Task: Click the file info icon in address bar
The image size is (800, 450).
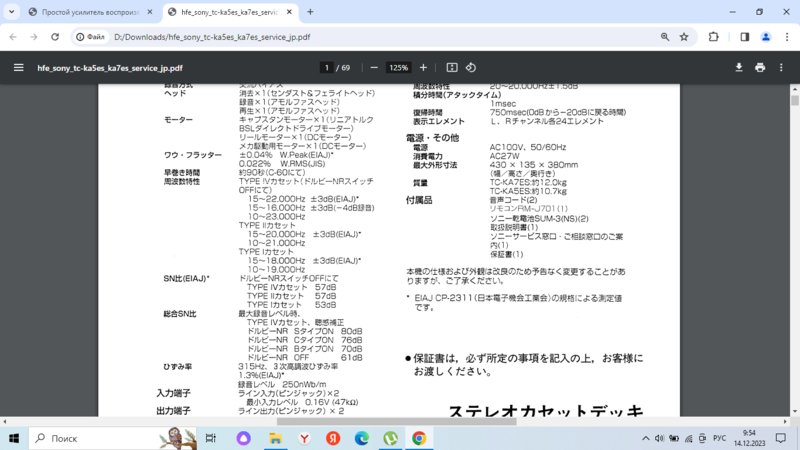Action: pos(90,37)
